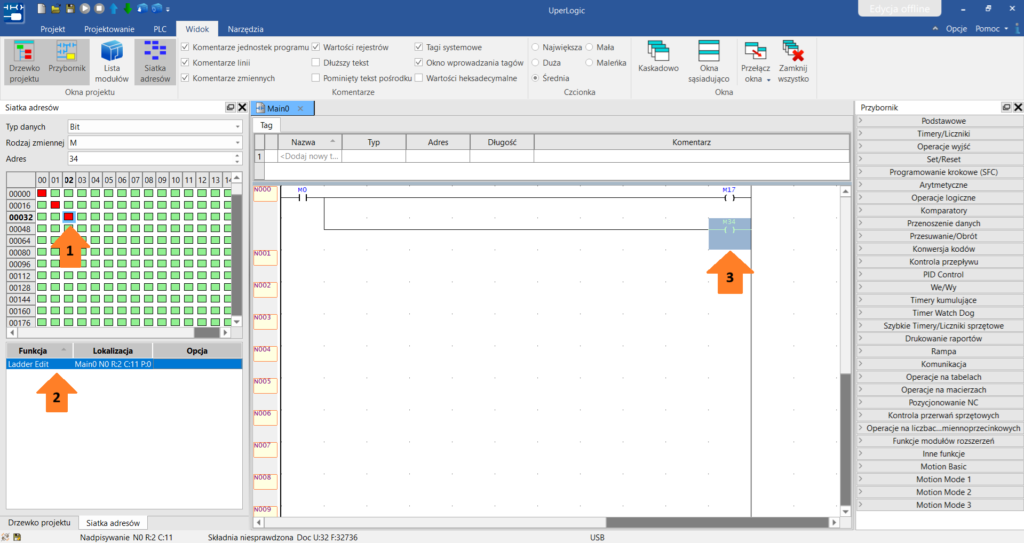Expand Komunikacja toolbox category

[939, 364]
